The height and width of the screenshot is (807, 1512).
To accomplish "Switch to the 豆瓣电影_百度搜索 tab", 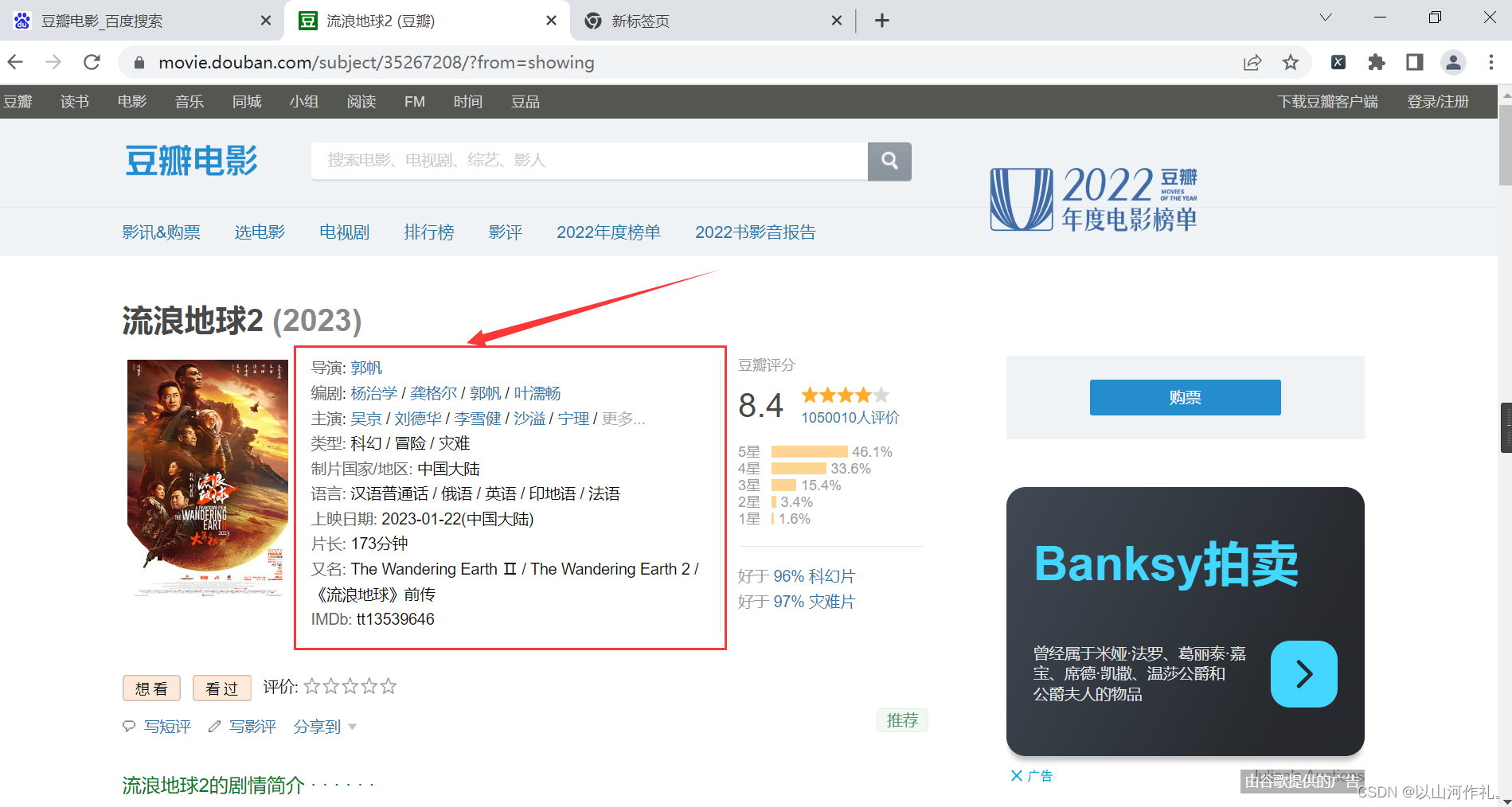I will coord(142,21).
